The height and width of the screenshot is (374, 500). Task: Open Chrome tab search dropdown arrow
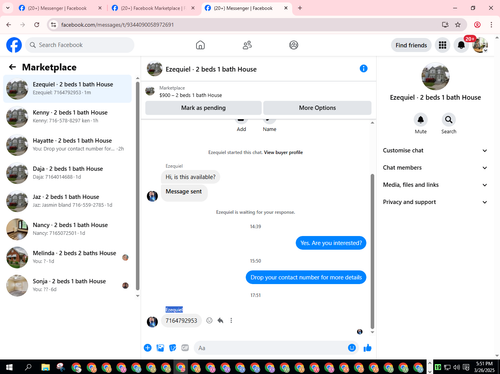8,8
